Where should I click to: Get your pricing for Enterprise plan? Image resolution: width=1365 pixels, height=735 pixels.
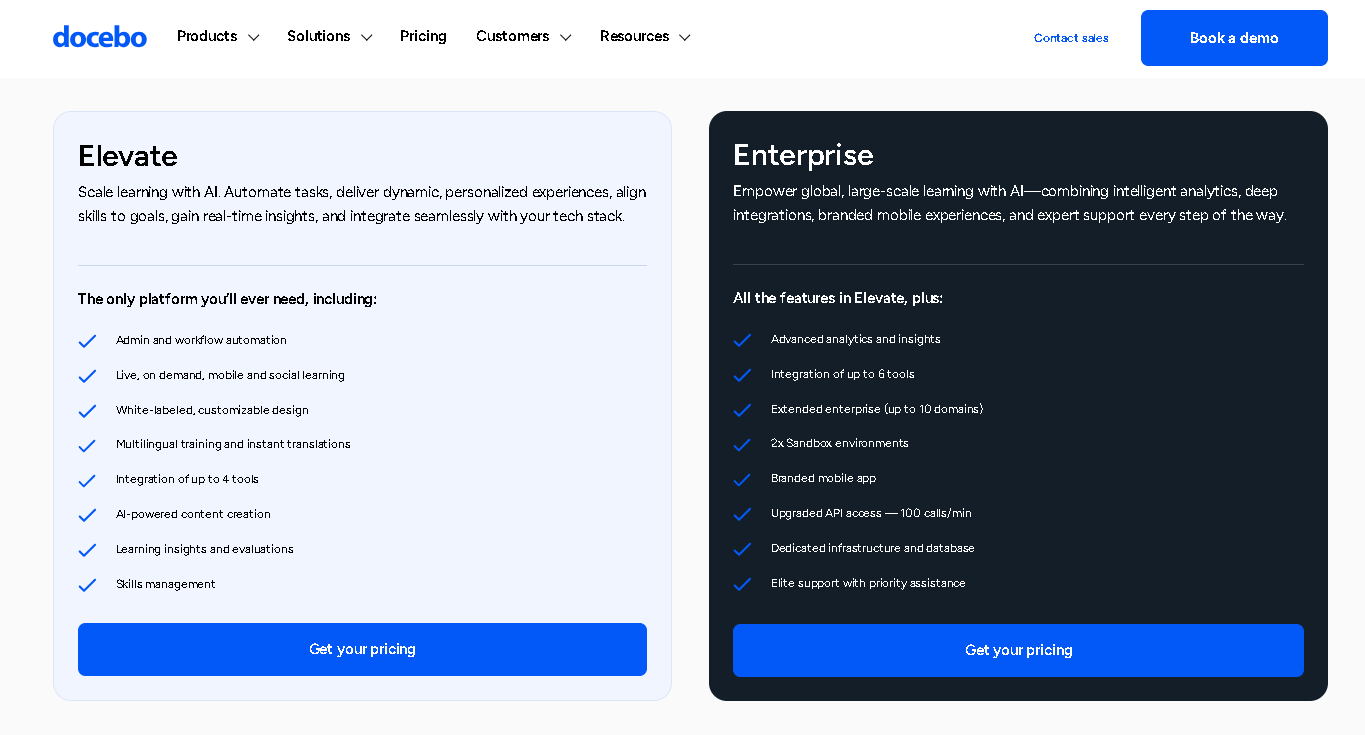point(1018,650)
